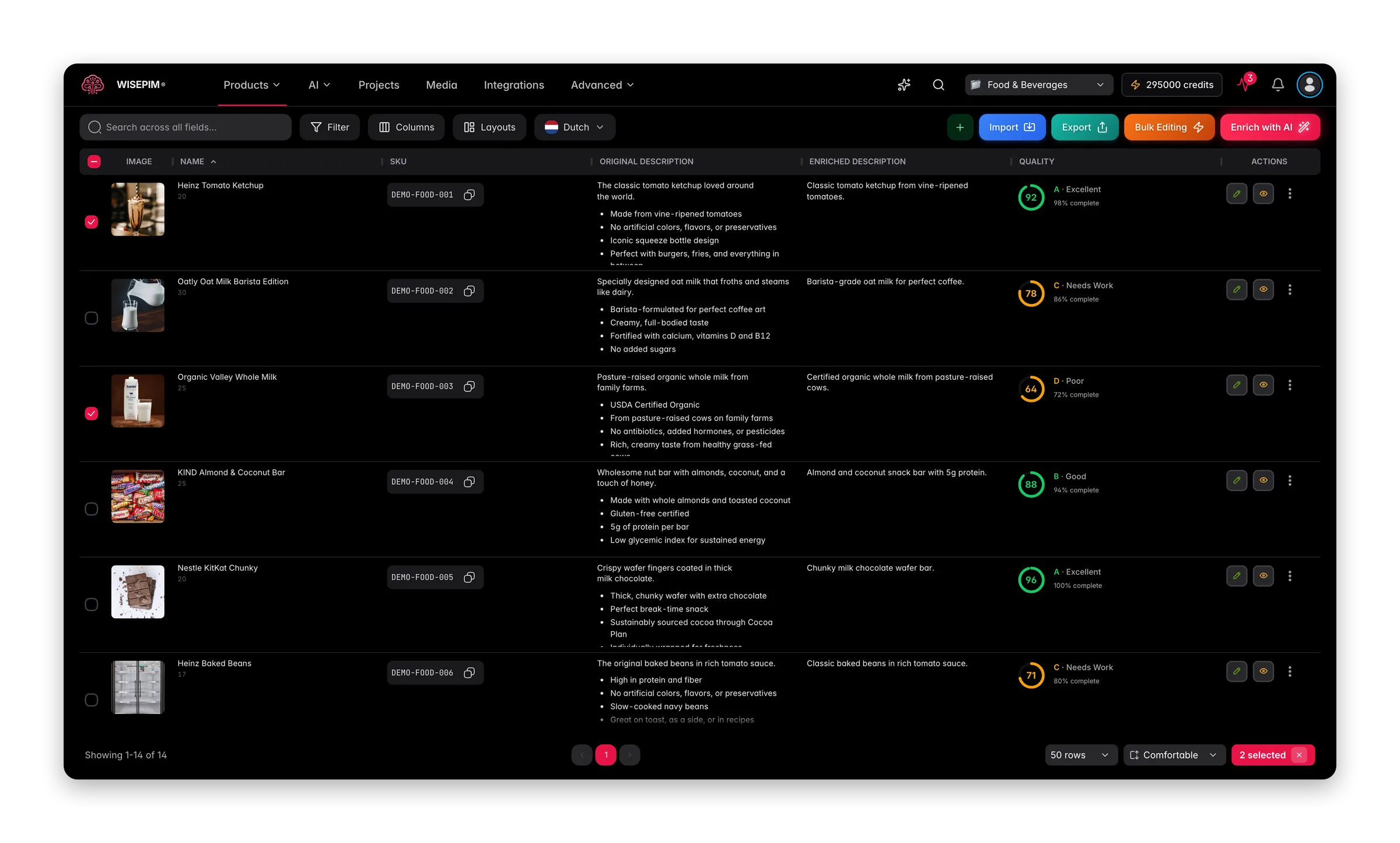Check Nestle KitKat Chunky row checkbox

(x=92, y=604)
